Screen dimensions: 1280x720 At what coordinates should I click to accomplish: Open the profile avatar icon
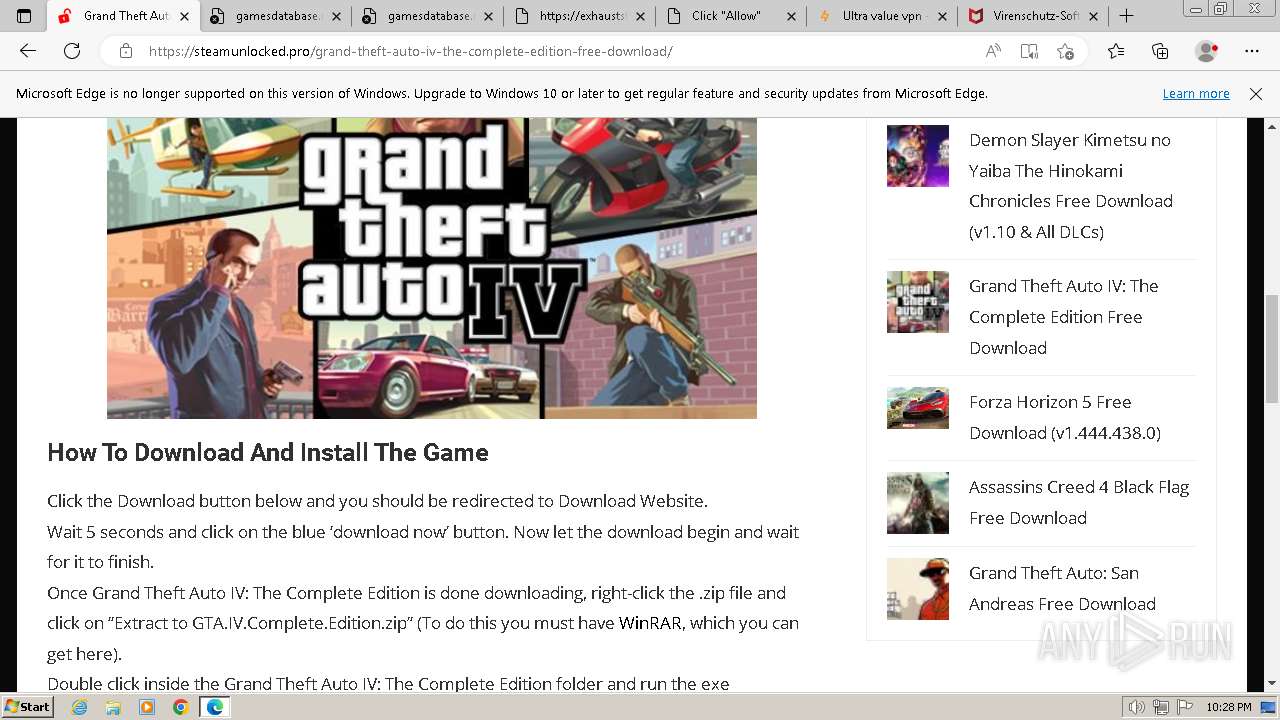(1207, 51)
